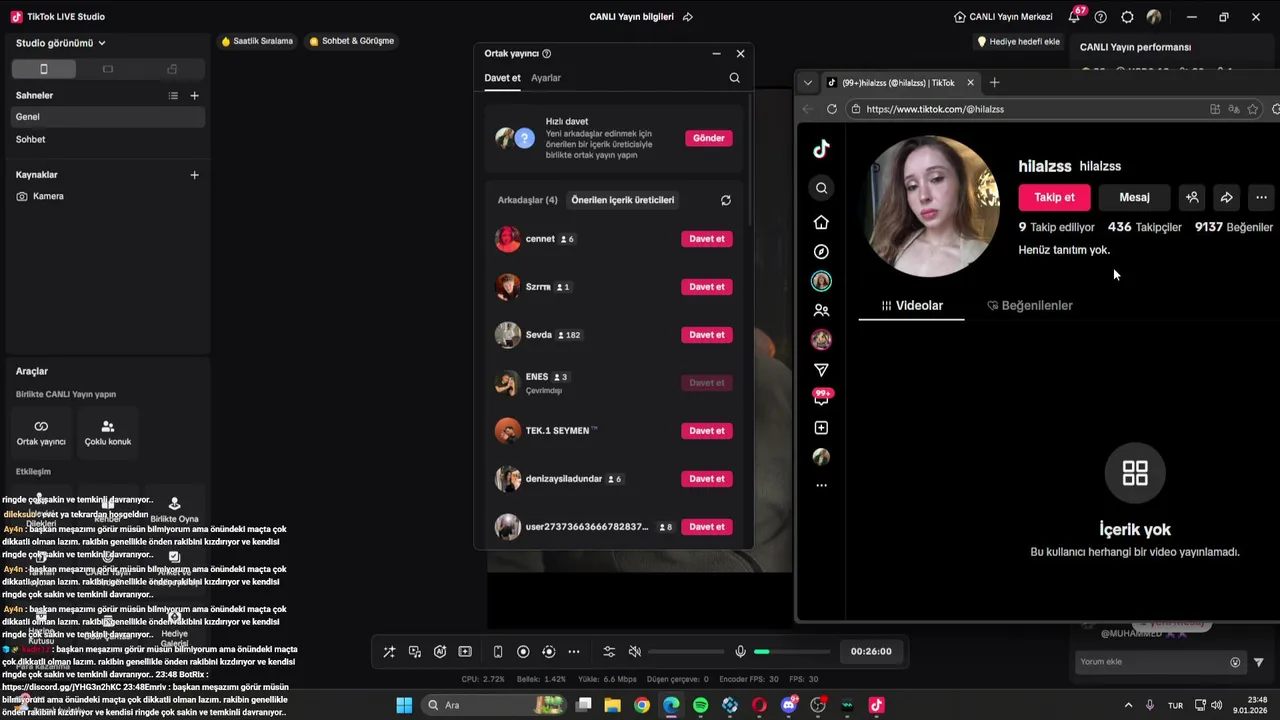Invite Sevda to co-host

click(707, 335)
